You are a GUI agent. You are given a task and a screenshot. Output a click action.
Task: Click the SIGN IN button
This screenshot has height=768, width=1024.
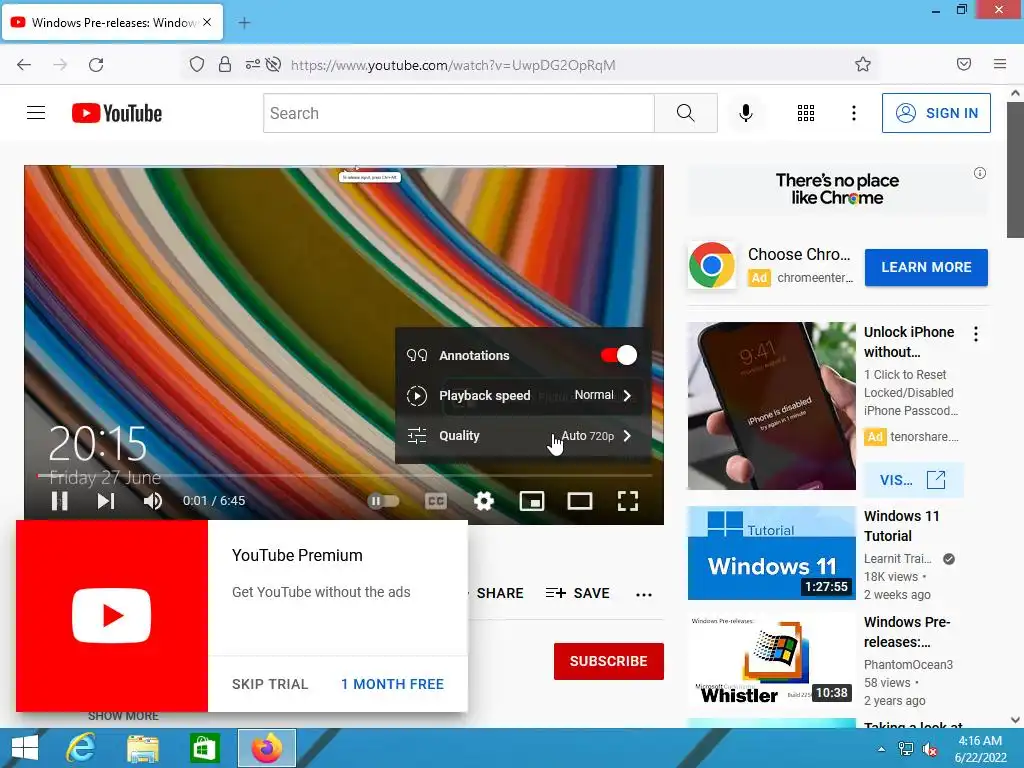click(x=936, y=113)
